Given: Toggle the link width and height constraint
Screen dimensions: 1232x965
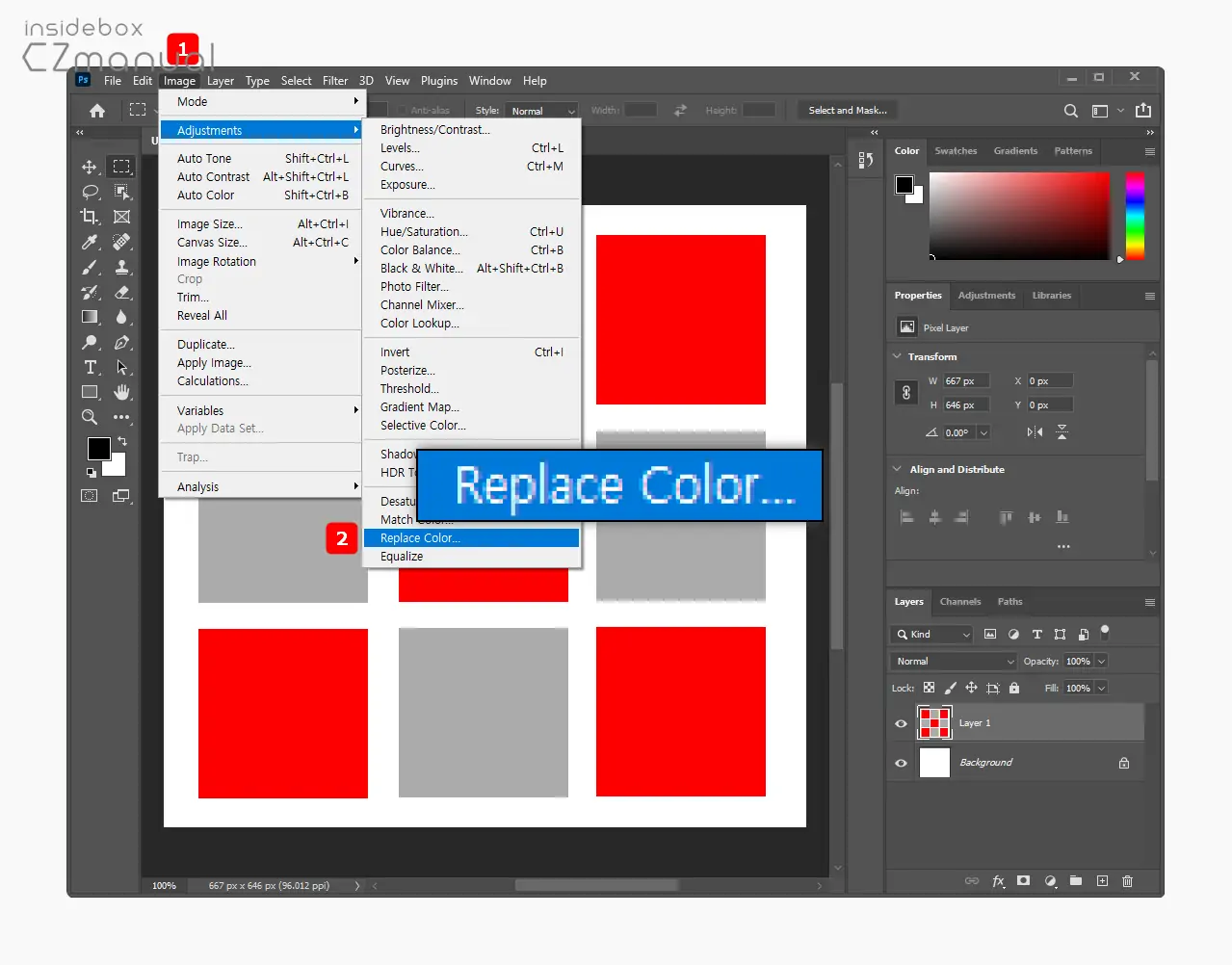Looking at the screenshot, I should point(906,393).
